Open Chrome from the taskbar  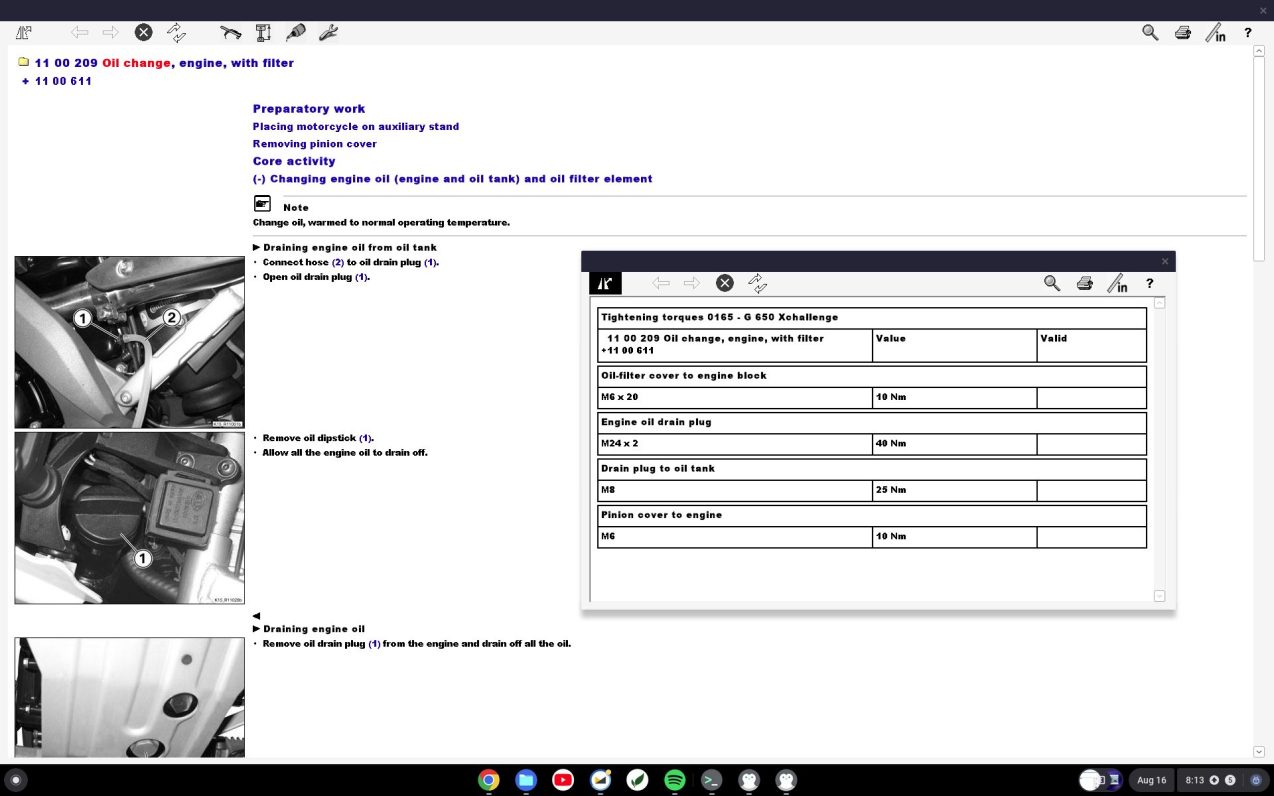[x=489, y=780]
